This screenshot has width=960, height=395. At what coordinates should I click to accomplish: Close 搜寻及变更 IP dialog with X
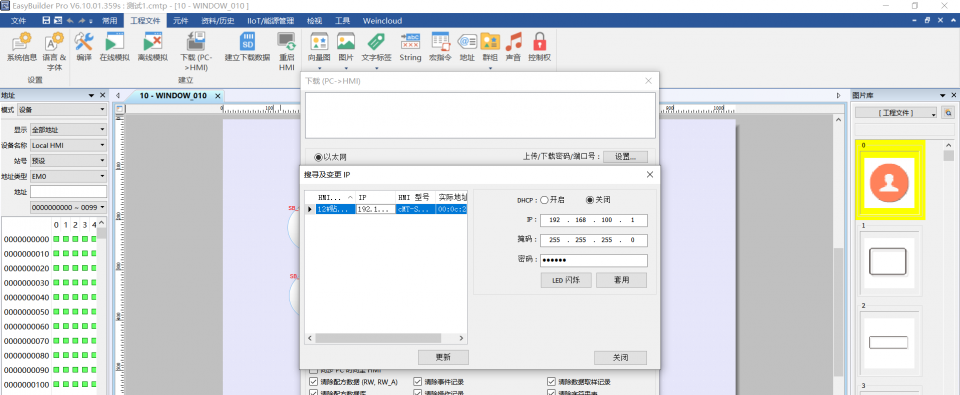pos(649,175)
